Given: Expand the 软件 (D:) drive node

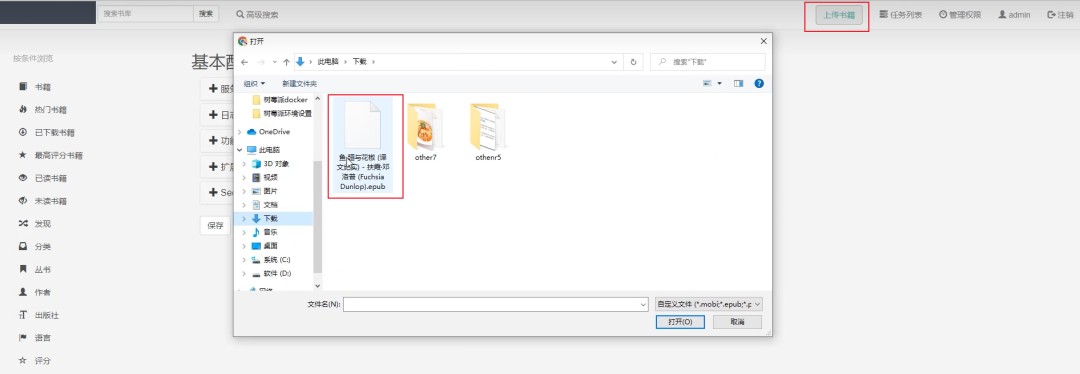Looking at the screenshot, I should 244,273.
